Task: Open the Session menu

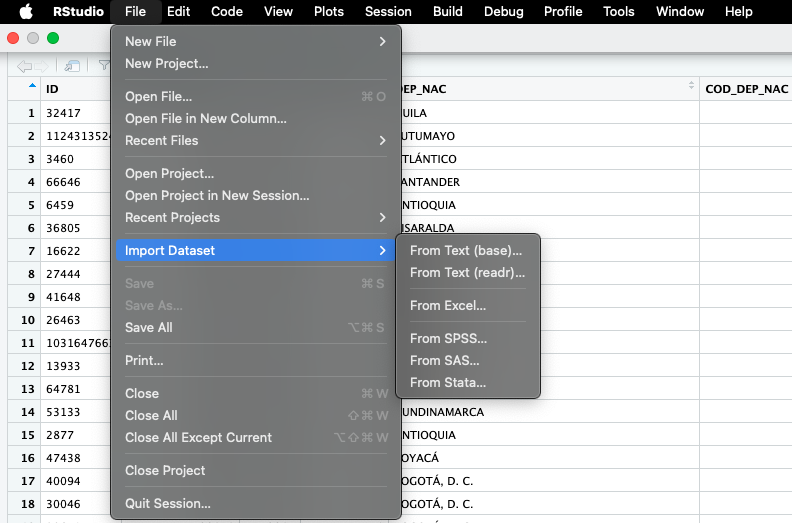Action: (388, 11)
